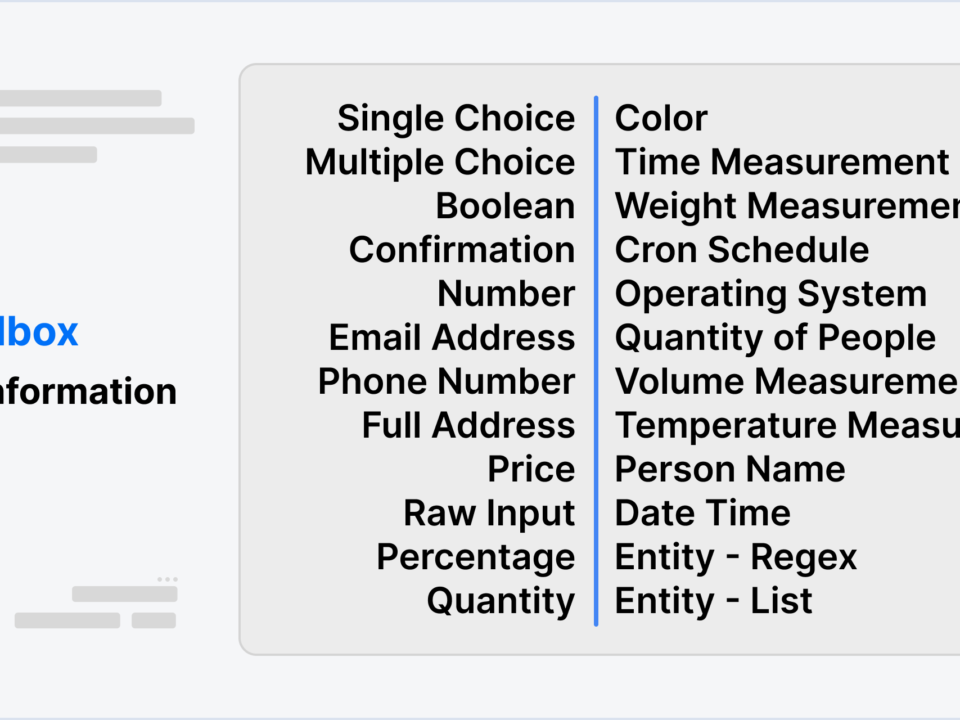Select the Time Measurement type
Viewport: 960px width, 720px height.
[782, 162]
